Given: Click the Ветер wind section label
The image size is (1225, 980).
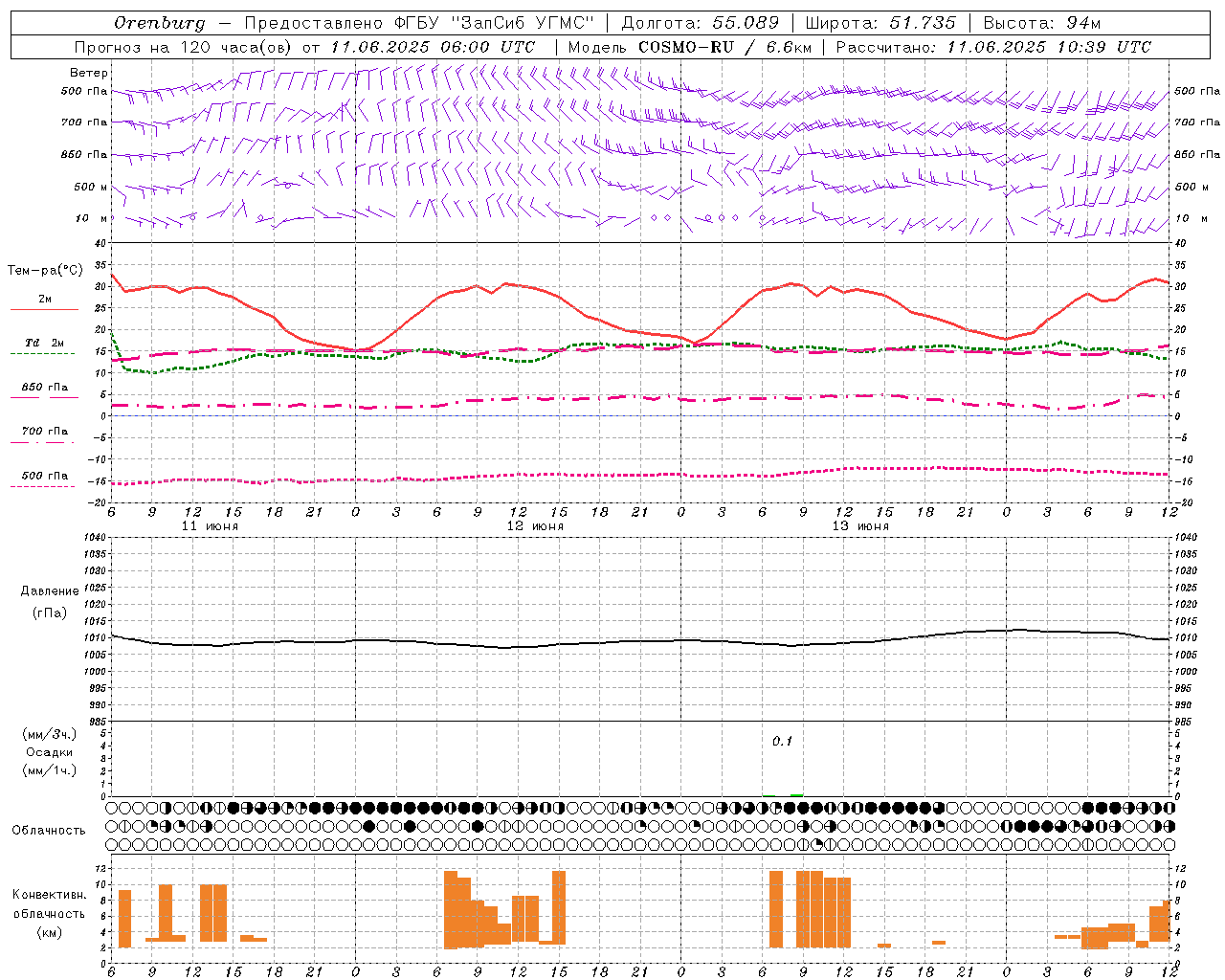Looking at the screenshot, I should click(88, 73).
